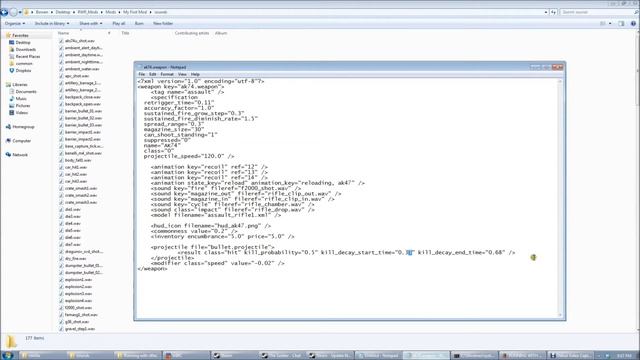
Task: Open the File menu in Notepad
Action: (142, 74)
